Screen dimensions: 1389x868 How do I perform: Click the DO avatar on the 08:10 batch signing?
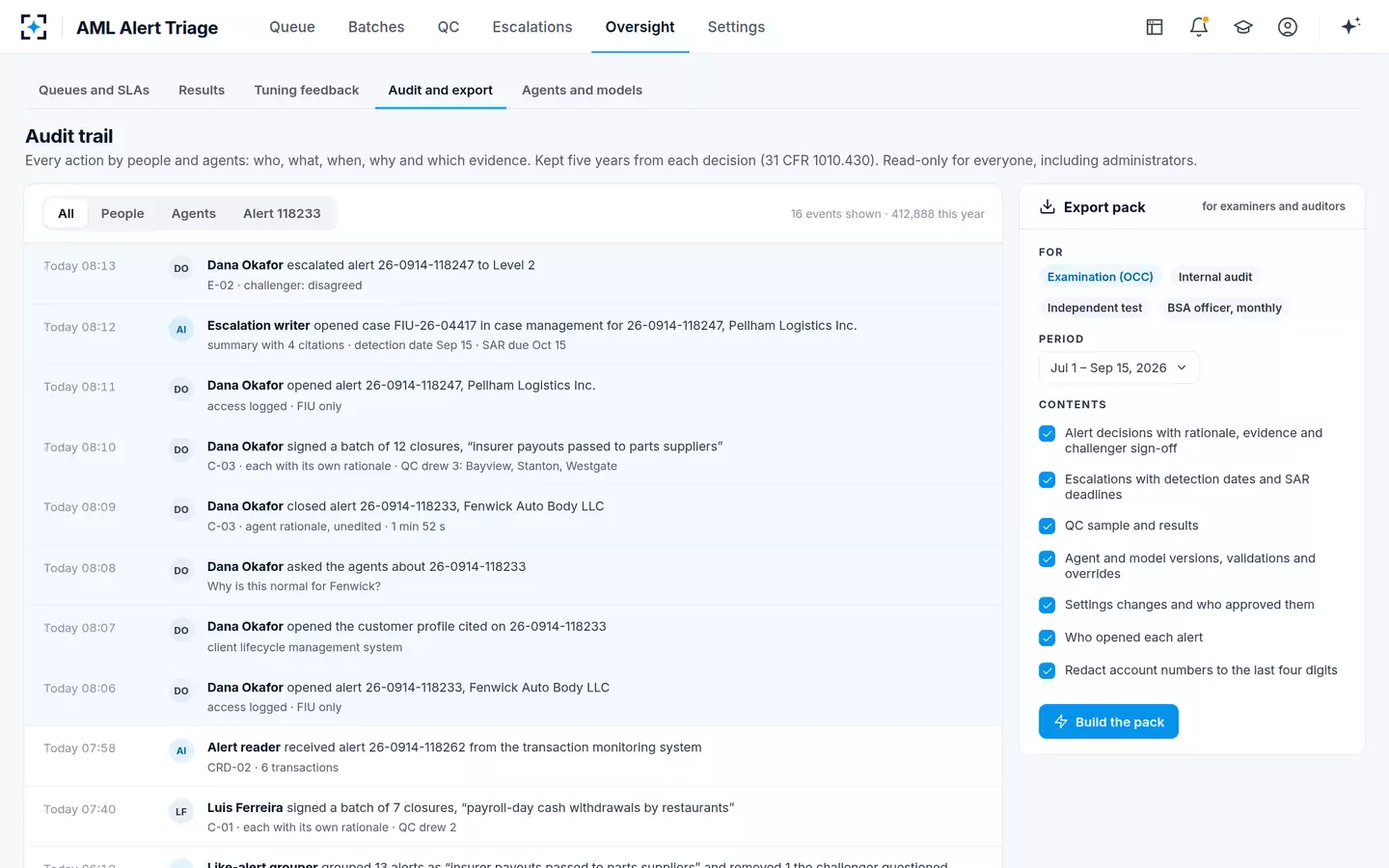181,449
